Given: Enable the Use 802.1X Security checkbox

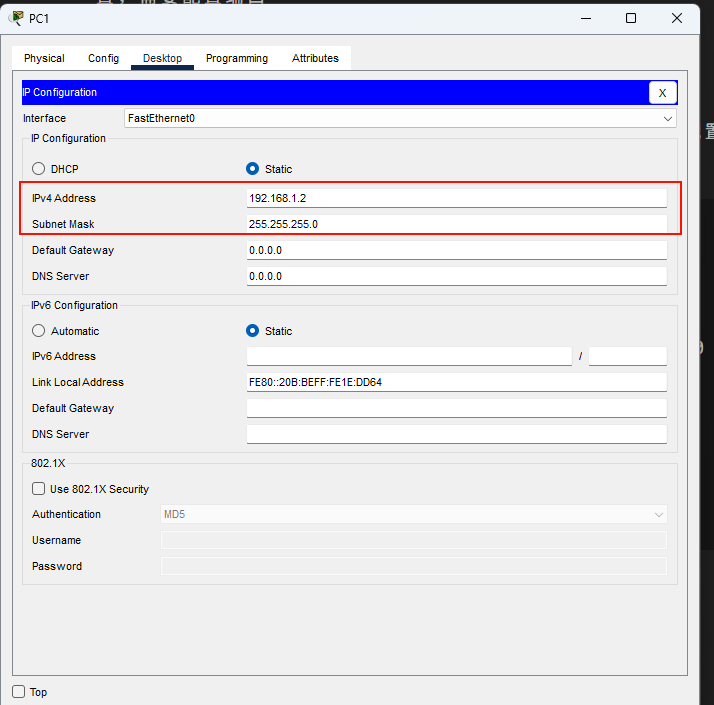Looking at the screenshot, I should pos(39,489).
